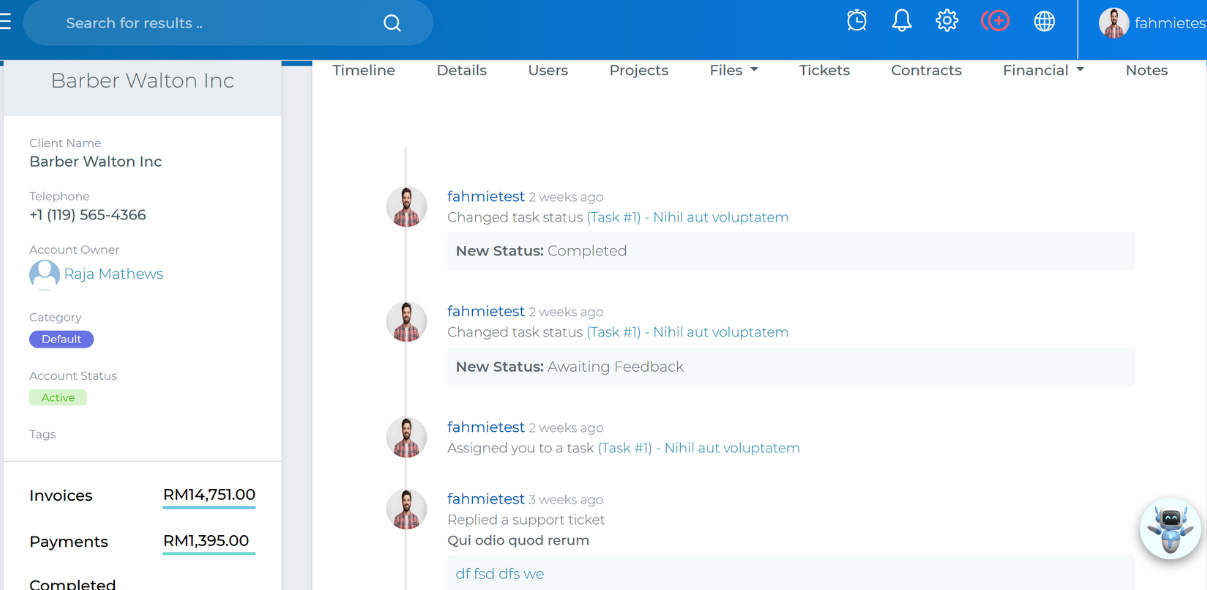Open the settings gear icon
The image size is (1207, 590).
click(947, 21)
